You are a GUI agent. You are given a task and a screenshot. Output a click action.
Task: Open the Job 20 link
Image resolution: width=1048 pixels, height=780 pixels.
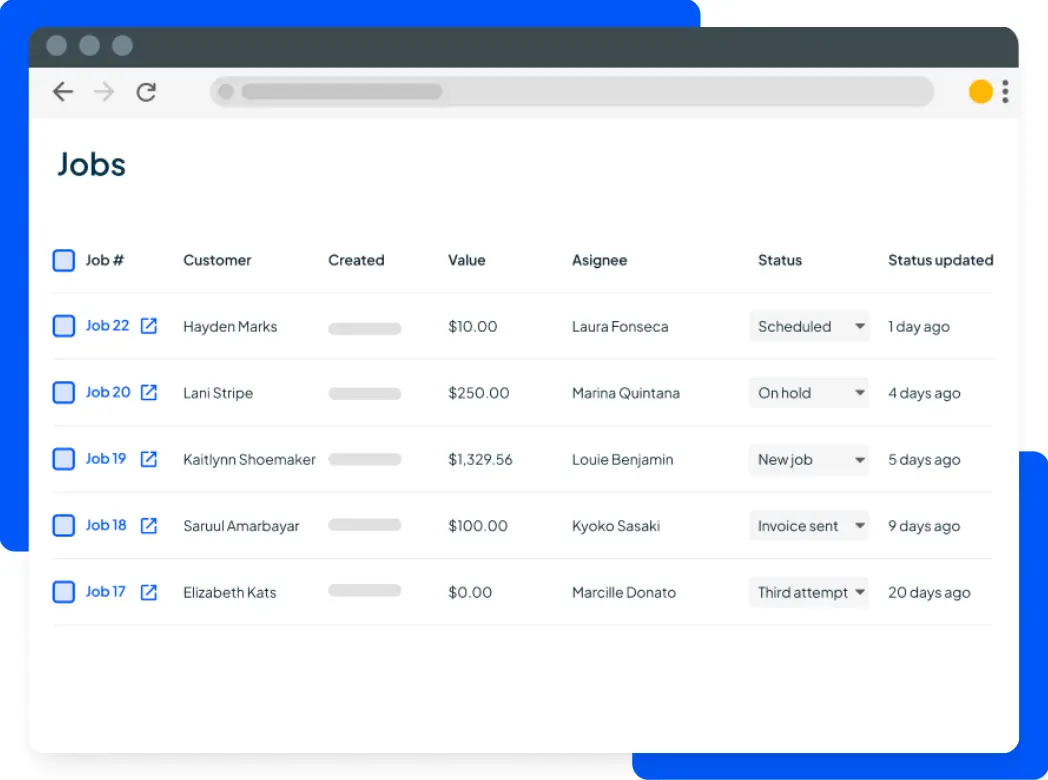[x=108, y=392]
